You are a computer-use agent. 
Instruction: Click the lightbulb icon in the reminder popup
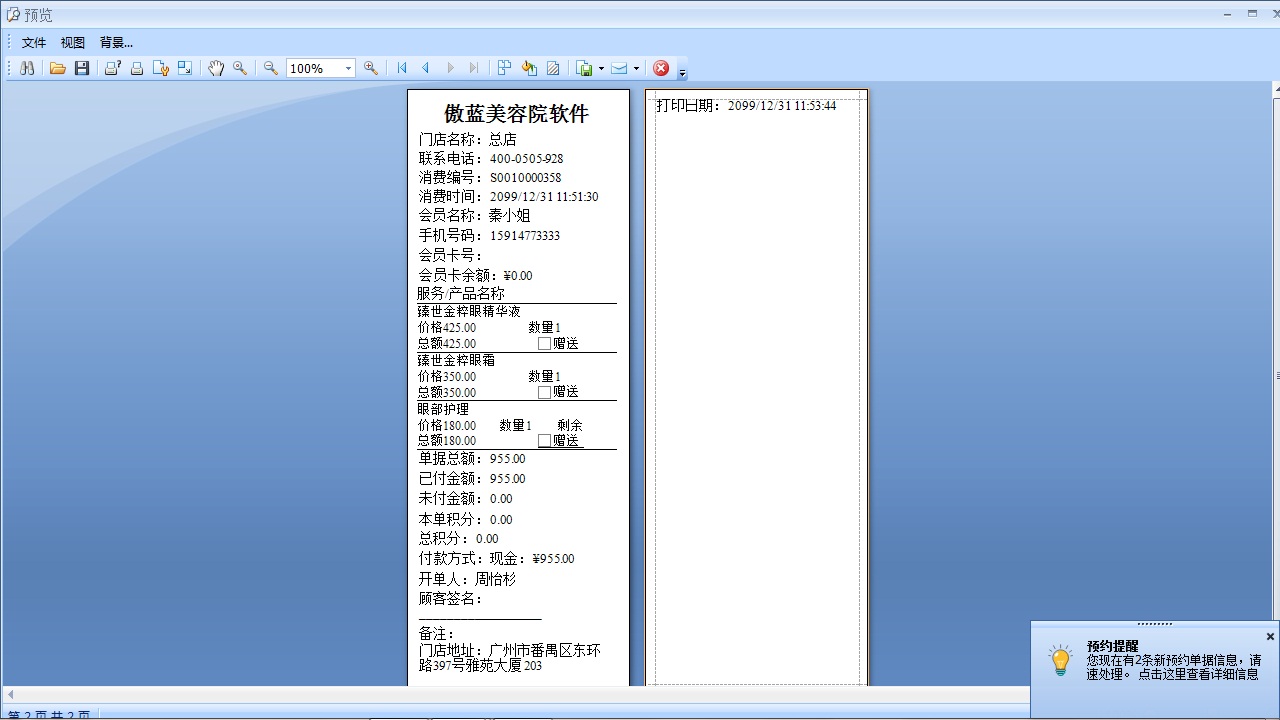(1061, 661)
